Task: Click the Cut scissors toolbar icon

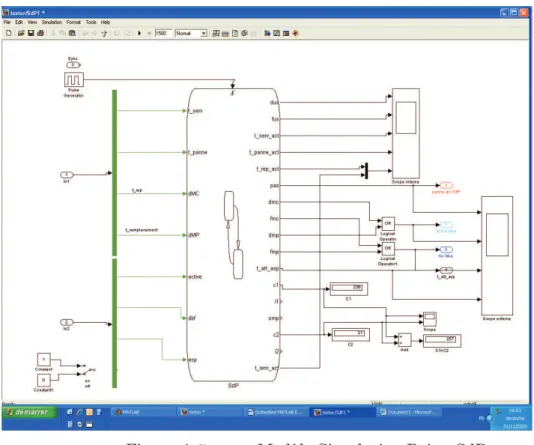Action: coord(53,33)
